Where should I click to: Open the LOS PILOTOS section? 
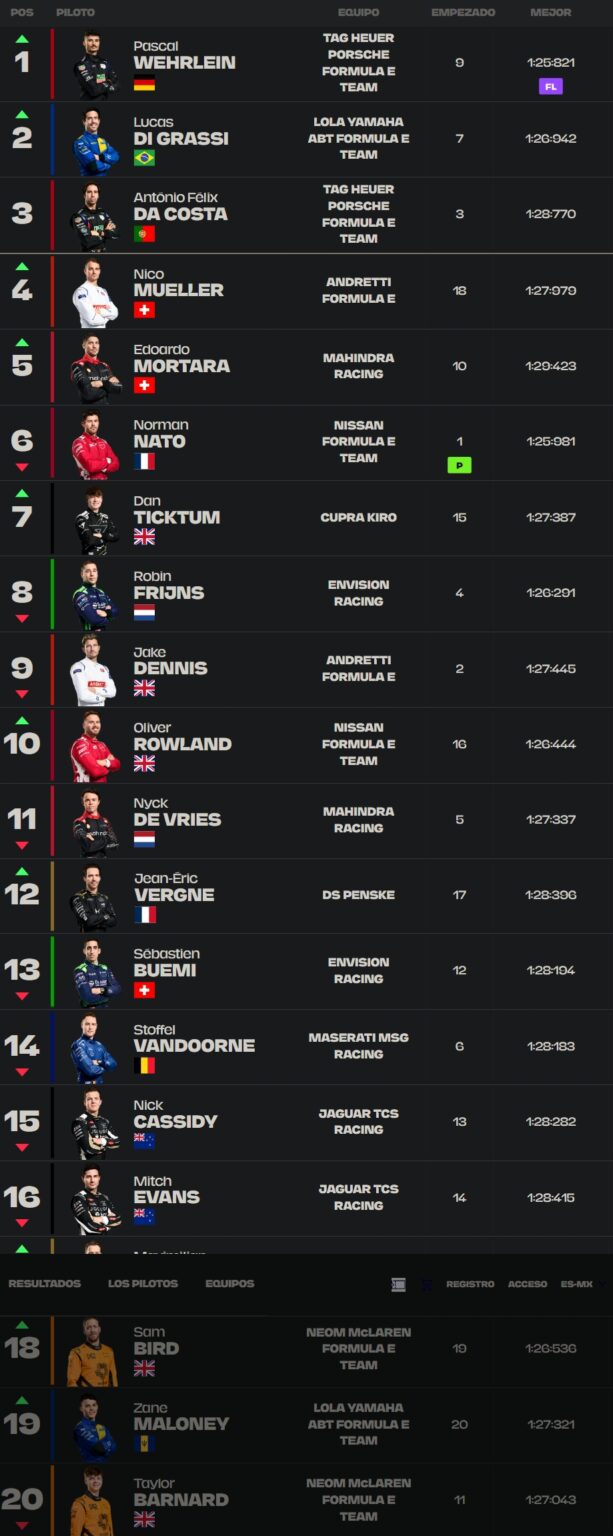pos(143,1286)
